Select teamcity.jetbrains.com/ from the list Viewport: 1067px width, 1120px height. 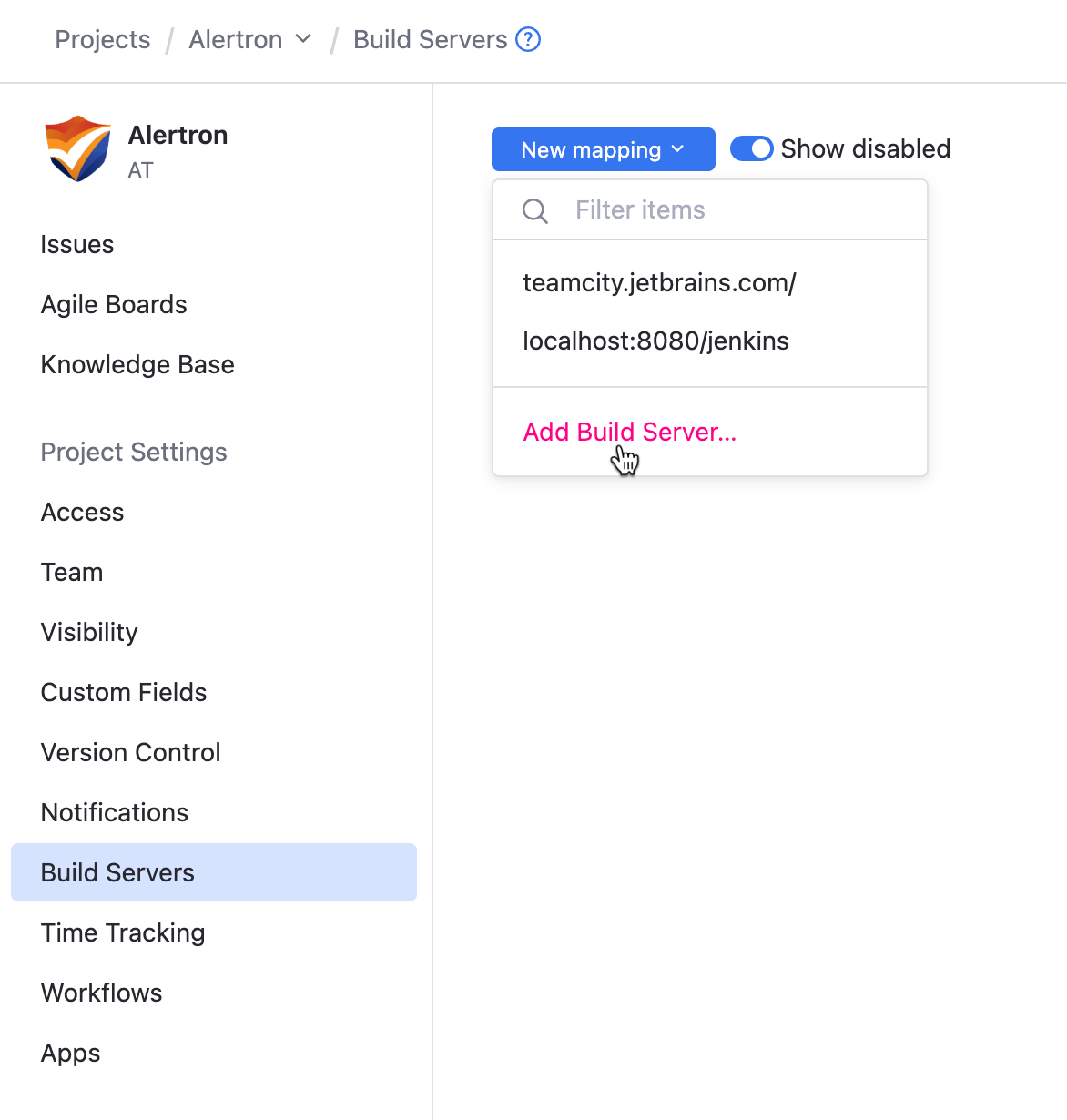pyautogui.click(x=659, y=282)
